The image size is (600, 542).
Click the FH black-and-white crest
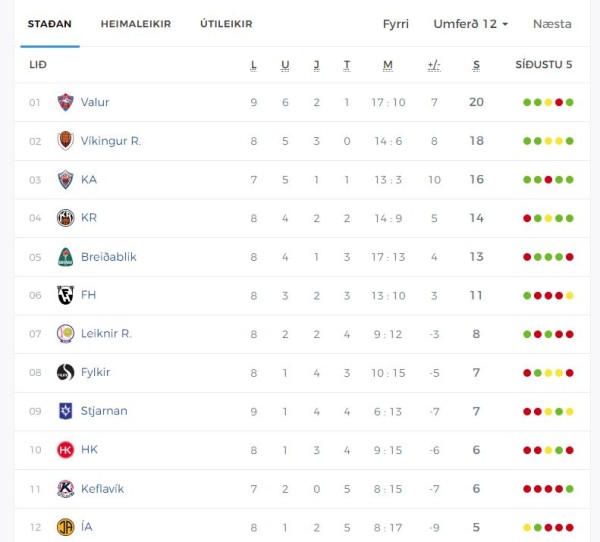pos(65,295)
